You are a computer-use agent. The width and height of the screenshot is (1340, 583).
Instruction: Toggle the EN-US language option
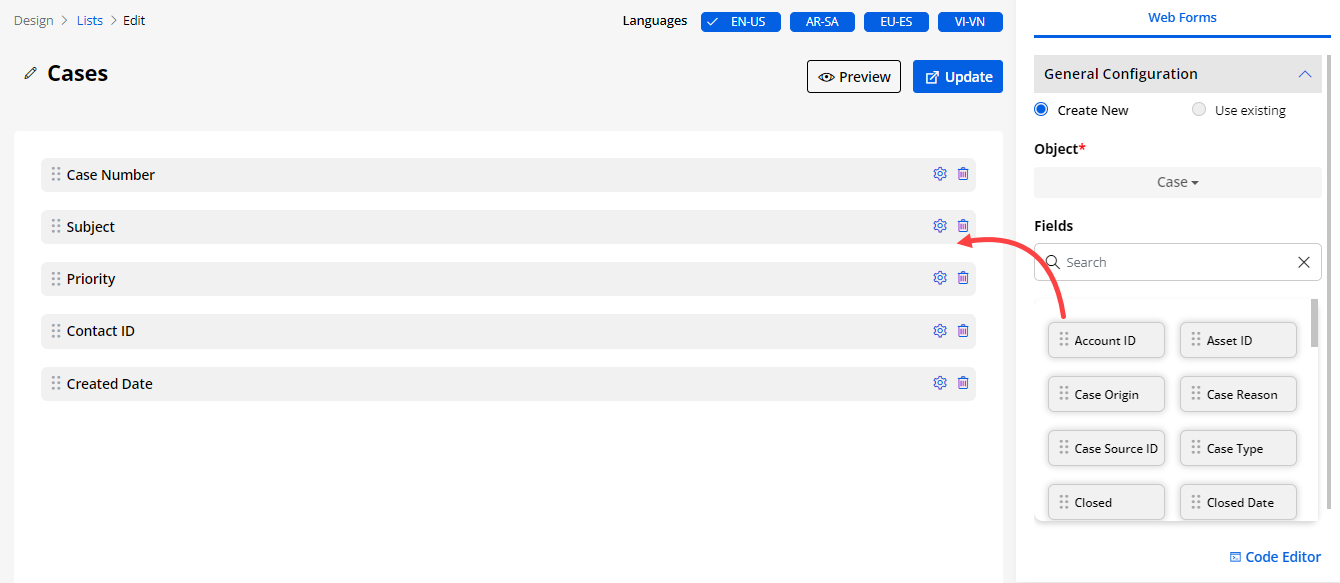(740, 22)
